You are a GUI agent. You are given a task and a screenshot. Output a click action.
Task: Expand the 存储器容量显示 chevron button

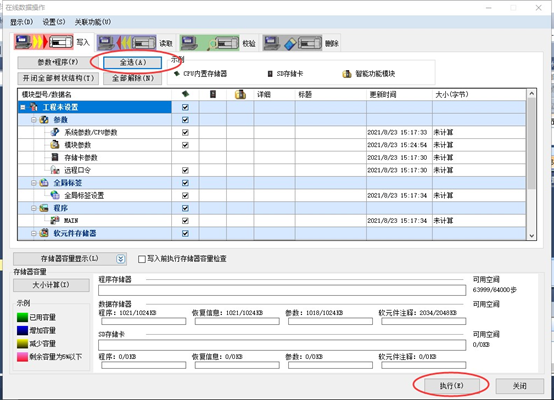(x=120, y=259)
